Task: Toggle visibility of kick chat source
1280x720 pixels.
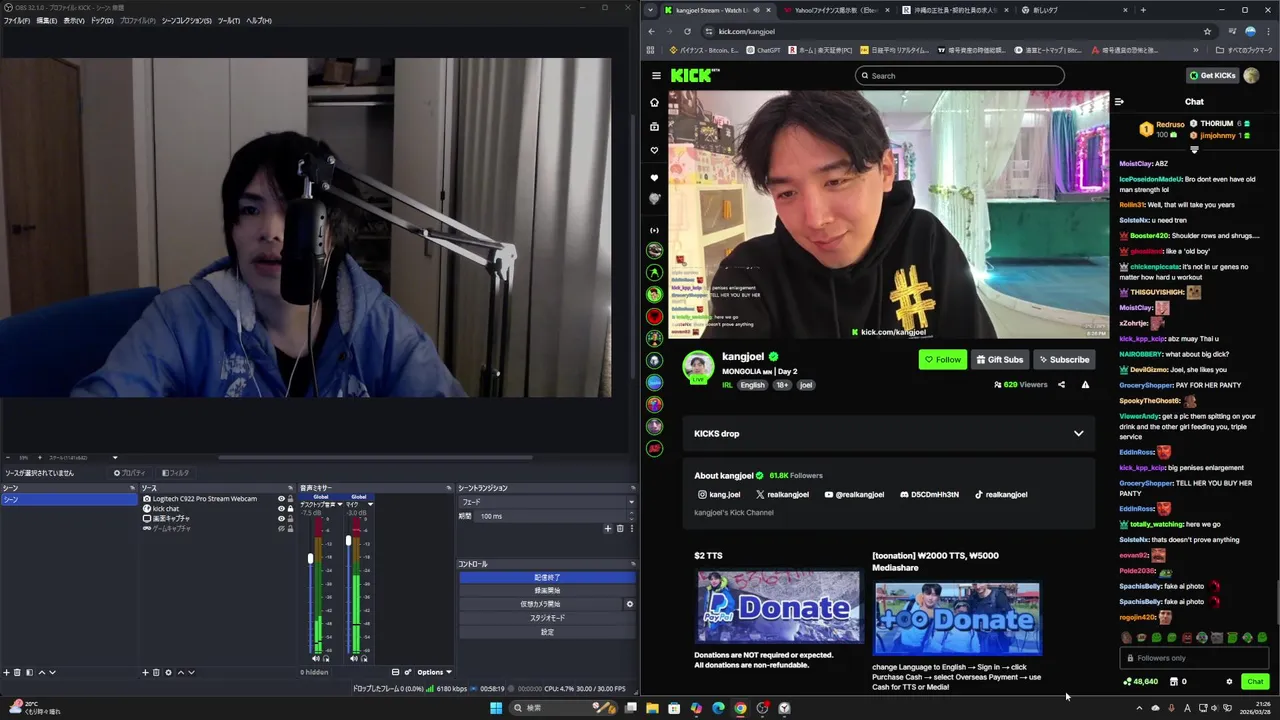Action: click(x=281, y=508)
